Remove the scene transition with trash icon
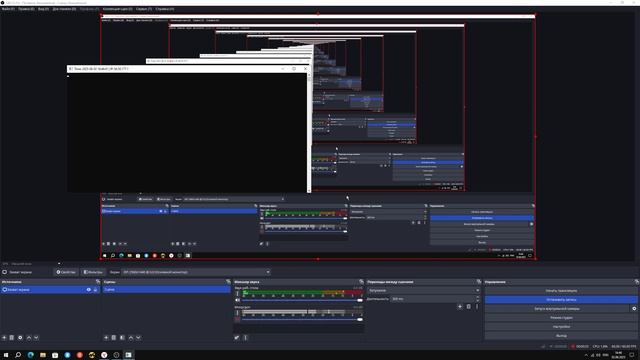The width and height of the screenshot is (640, 360). click(469, 306)
